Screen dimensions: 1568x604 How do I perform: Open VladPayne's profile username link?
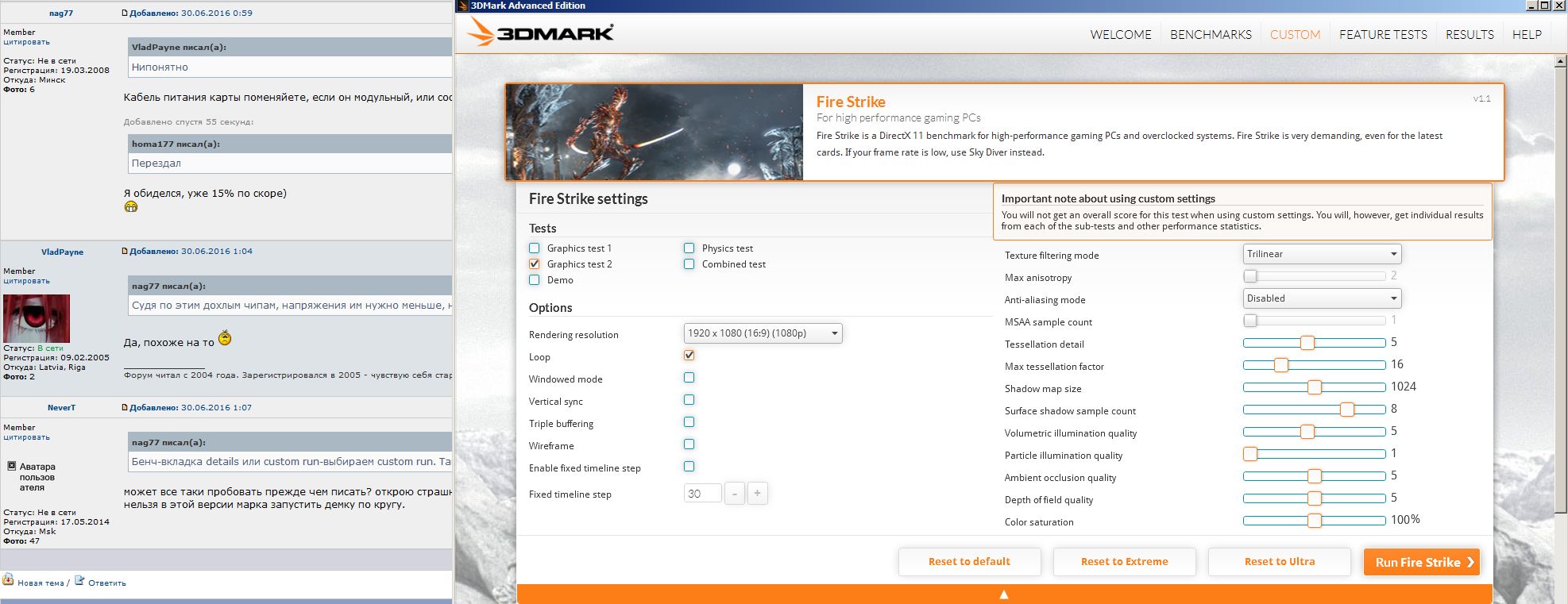click(62, 252)
